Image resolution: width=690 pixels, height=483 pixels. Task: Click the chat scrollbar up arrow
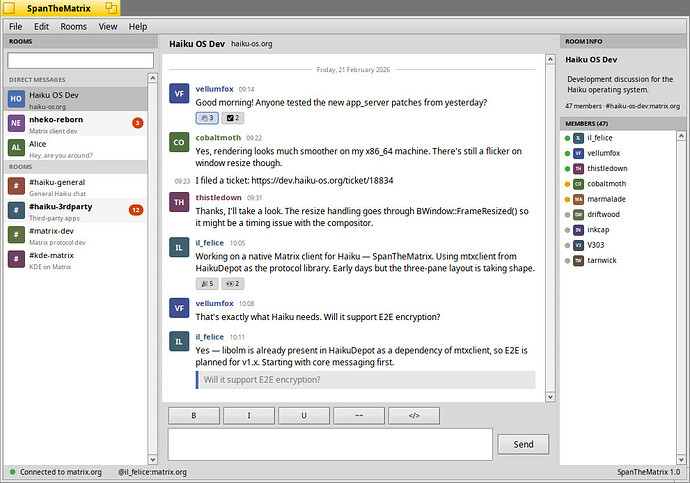pos(550,59)
